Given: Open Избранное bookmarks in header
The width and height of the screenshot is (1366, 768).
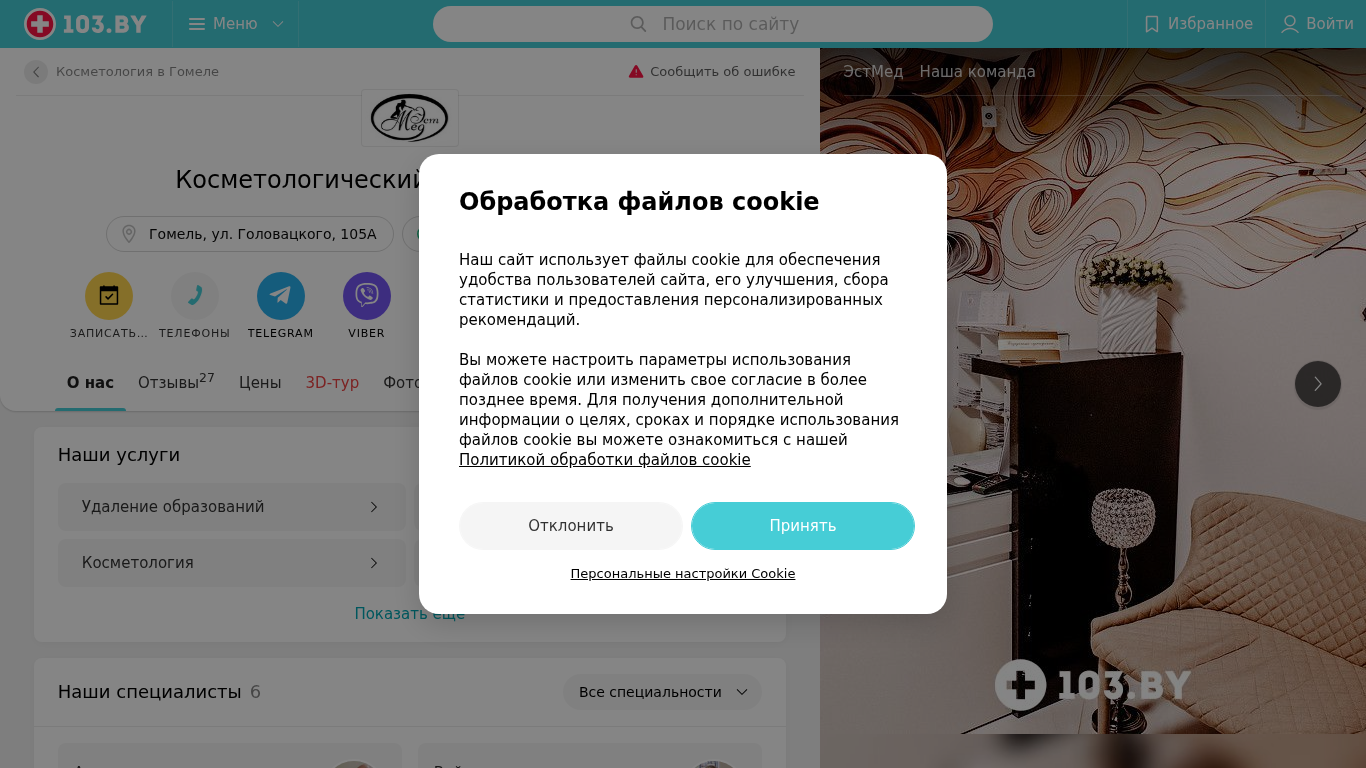Looking at the screenshot, I should point(1198,24).
